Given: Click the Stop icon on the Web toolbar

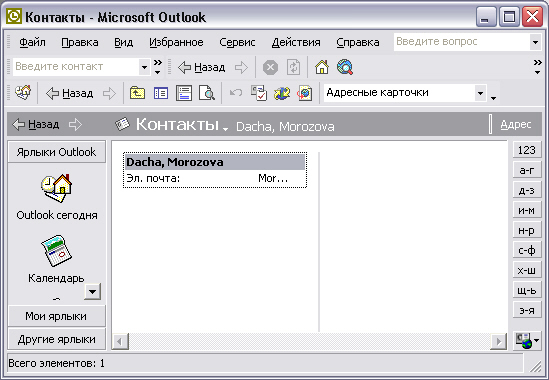Looking at the screenshot, I should click(270, 67).
